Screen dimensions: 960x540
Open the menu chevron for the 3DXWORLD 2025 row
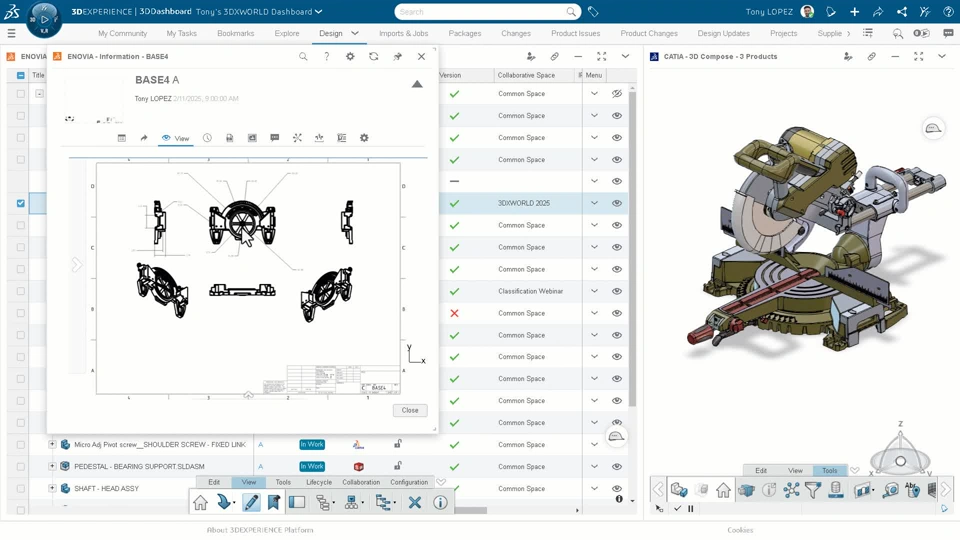click(x=594, y=203)
